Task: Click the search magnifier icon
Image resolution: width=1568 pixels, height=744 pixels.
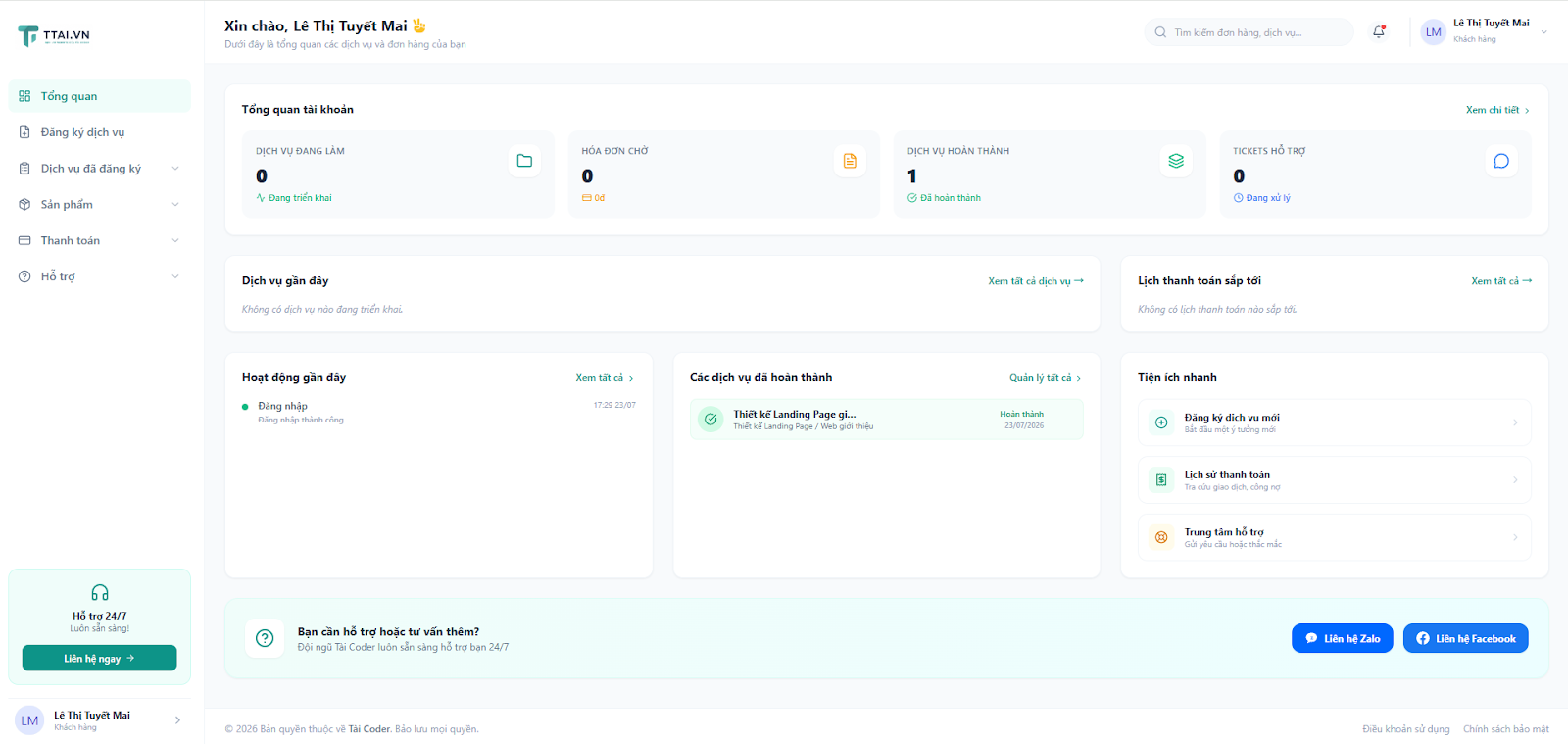Action: point(1160,32)
